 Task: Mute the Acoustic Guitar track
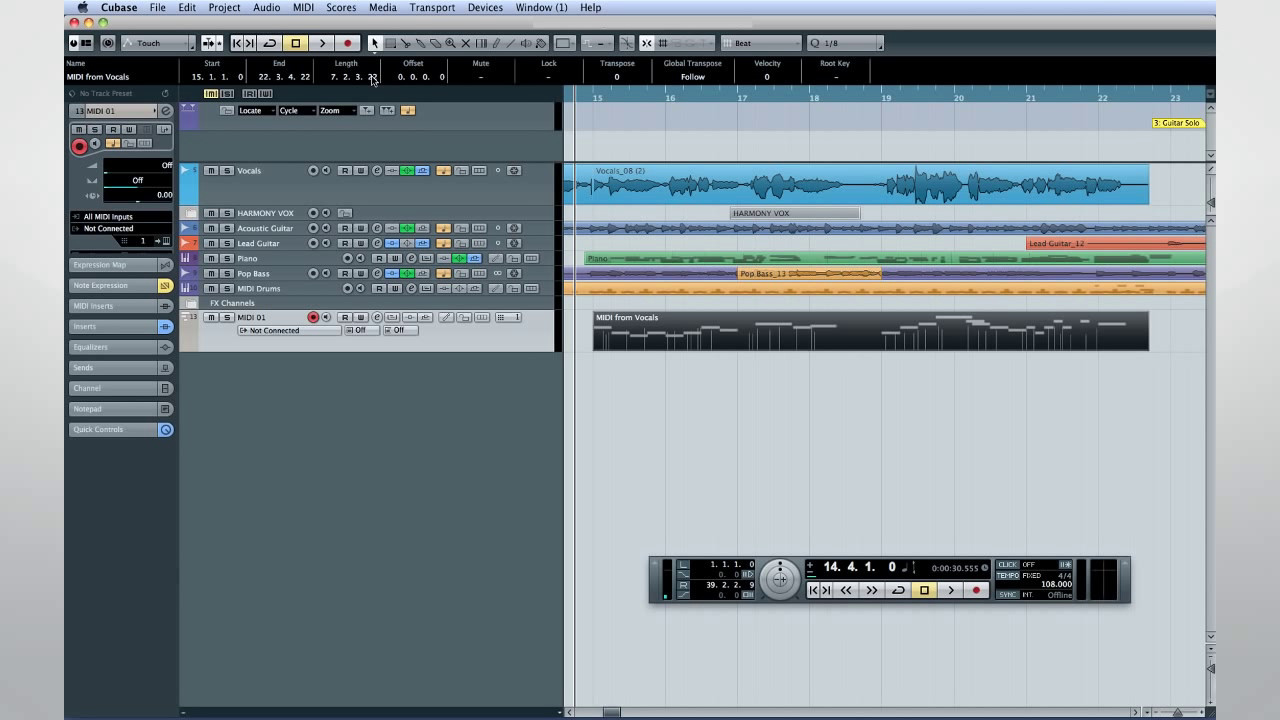(x=211, y=228)
